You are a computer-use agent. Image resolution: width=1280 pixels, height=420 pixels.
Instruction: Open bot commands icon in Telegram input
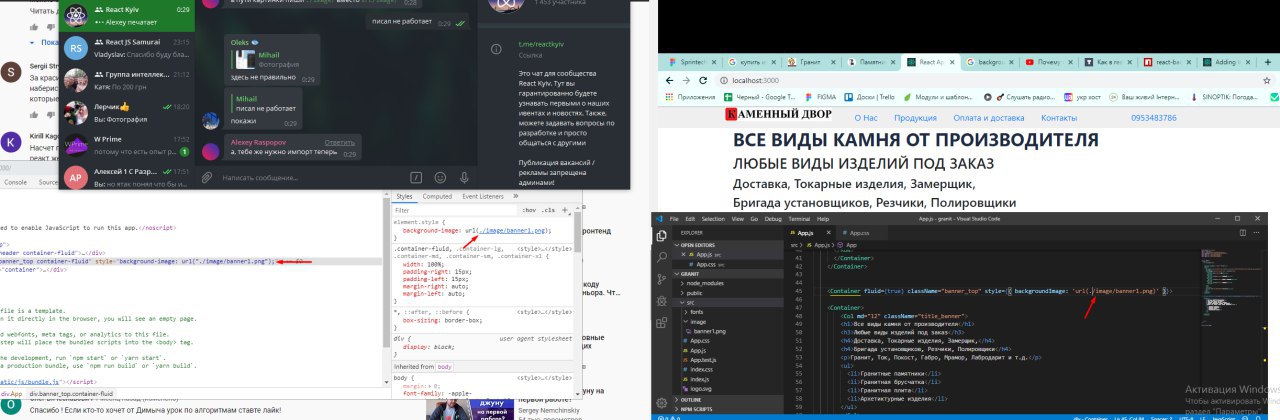click(x=416, y=177)
